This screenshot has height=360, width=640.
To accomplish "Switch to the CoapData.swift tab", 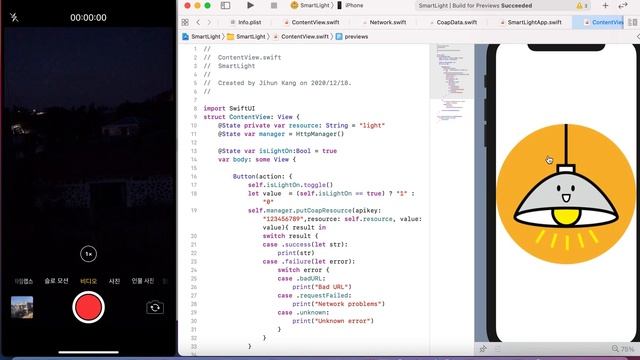I will coord(453,22).
